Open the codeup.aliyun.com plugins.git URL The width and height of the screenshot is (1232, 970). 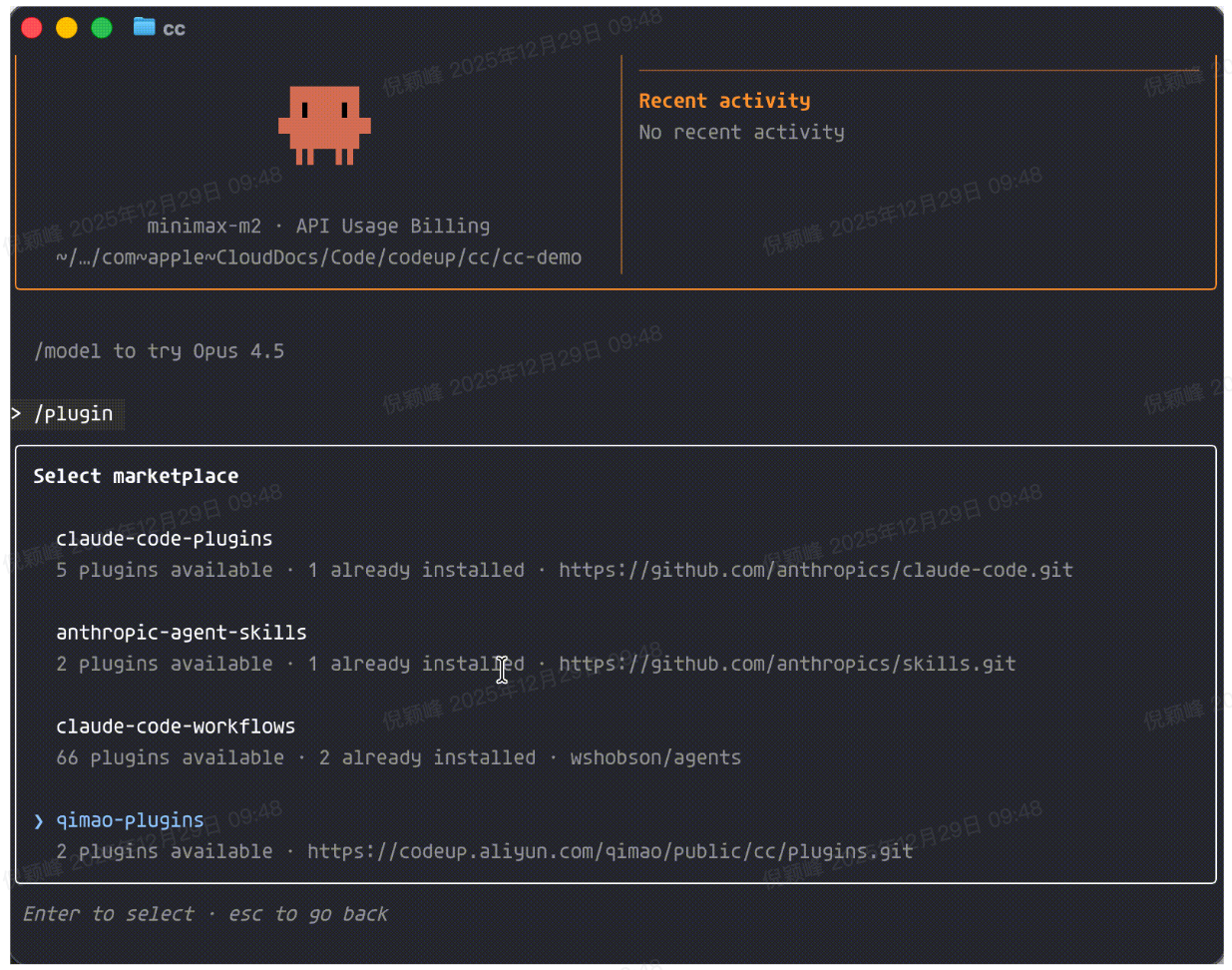[609, 851]
